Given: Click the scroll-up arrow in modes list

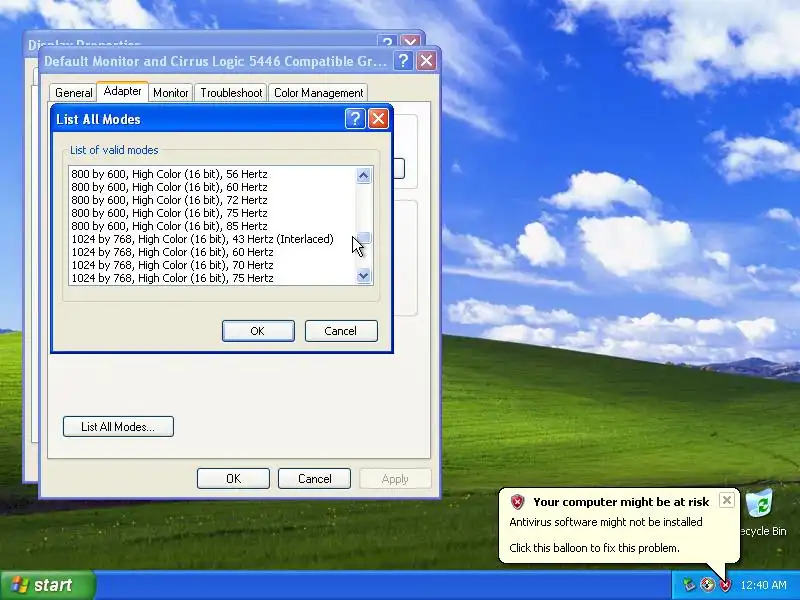Looking at the screenshot, I should click(363, 176).
